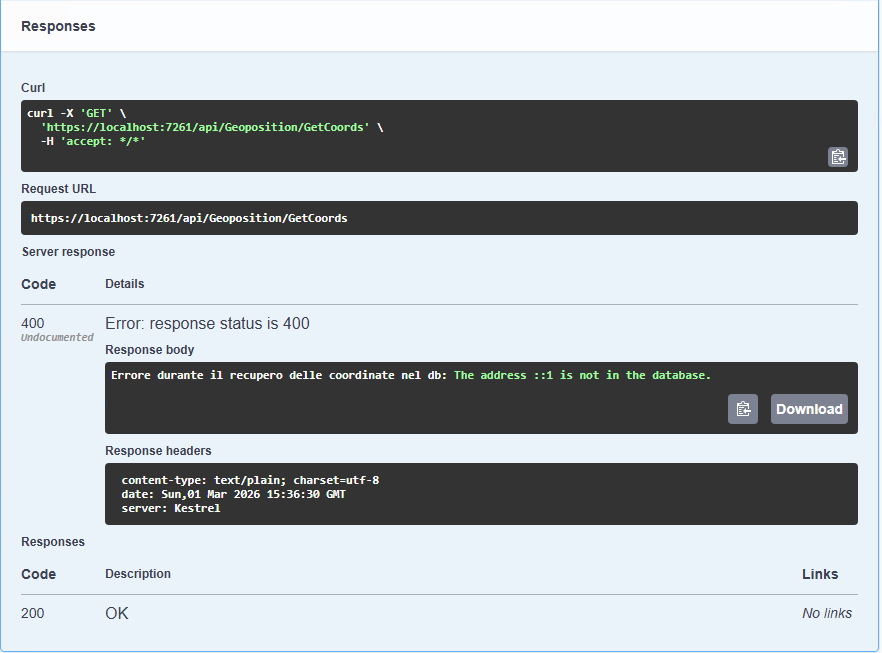
Task: Click the Server response label
Action: tap(68, 252)
